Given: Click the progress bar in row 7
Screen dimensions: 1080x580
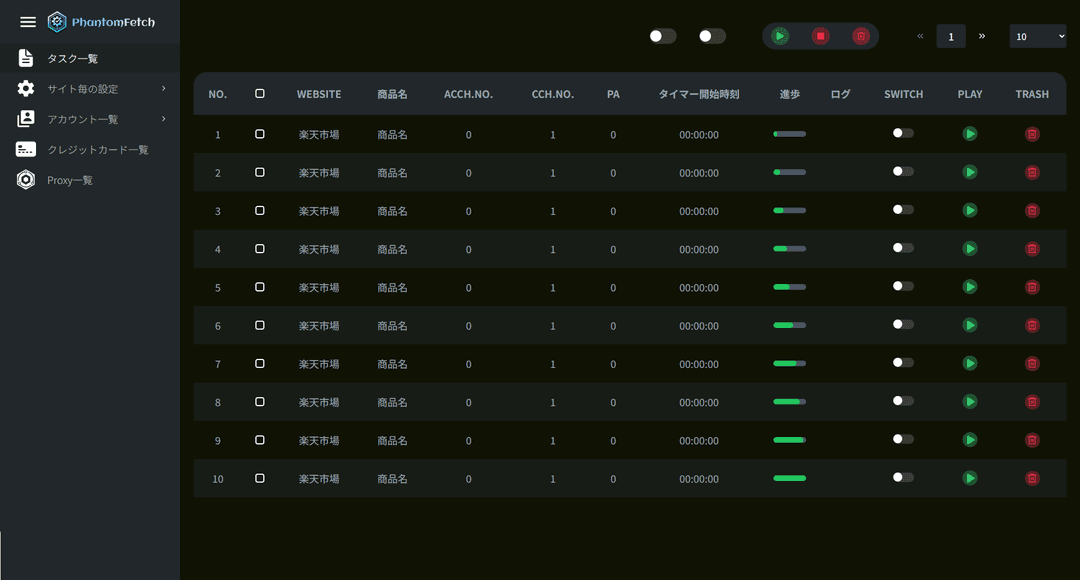Looking at the screenshot, I should click(789, 364).
